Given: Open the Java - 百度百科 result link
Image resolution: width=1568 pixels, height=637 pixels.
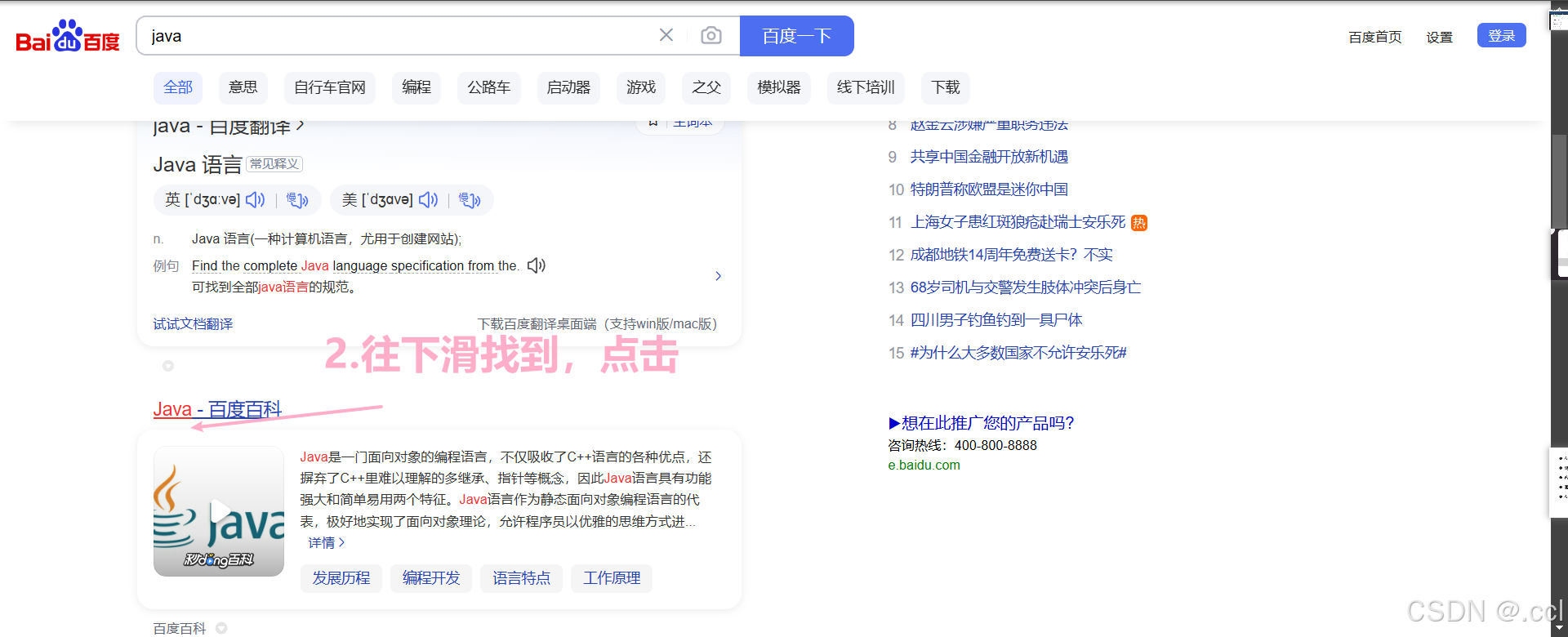Looking at the screenshot, I should tap(217, 409).
